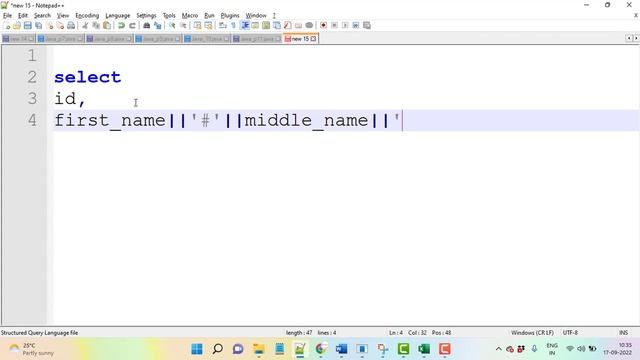The image size is (640, 360).
Task: Click the Windows (CR LF) status entry
Action: (x=532, y=333)
